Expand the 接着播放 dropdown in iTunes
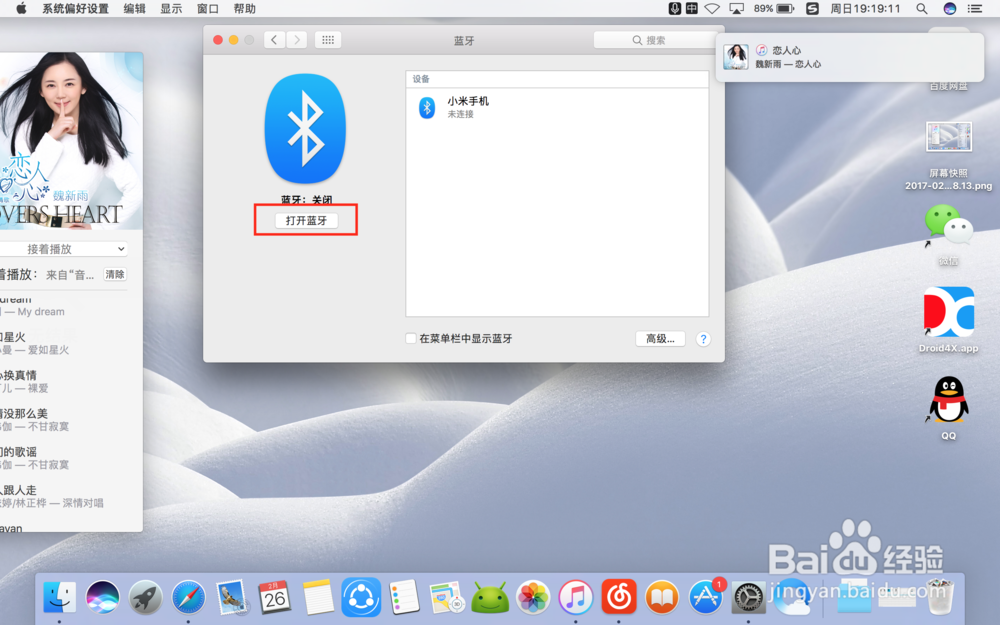Screen dimensions: 1000x625 pyautogui.click(x=64, y=249)
